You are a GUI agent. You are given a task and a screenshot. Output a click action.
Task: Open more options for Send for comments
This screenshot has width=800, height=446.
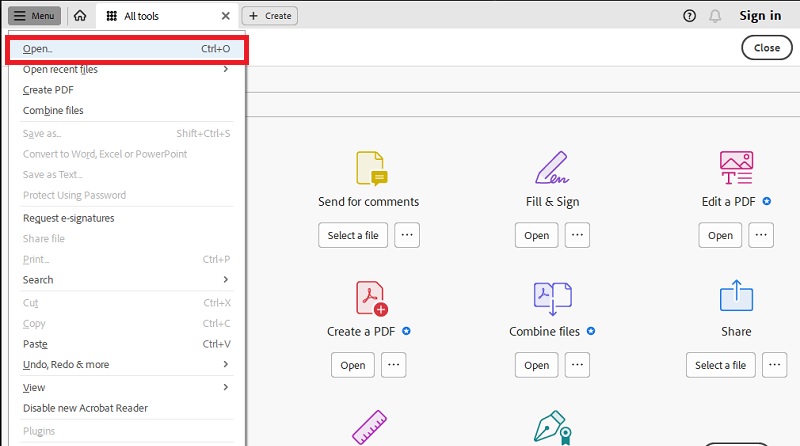pyautogui.click(x=407, y=235)
